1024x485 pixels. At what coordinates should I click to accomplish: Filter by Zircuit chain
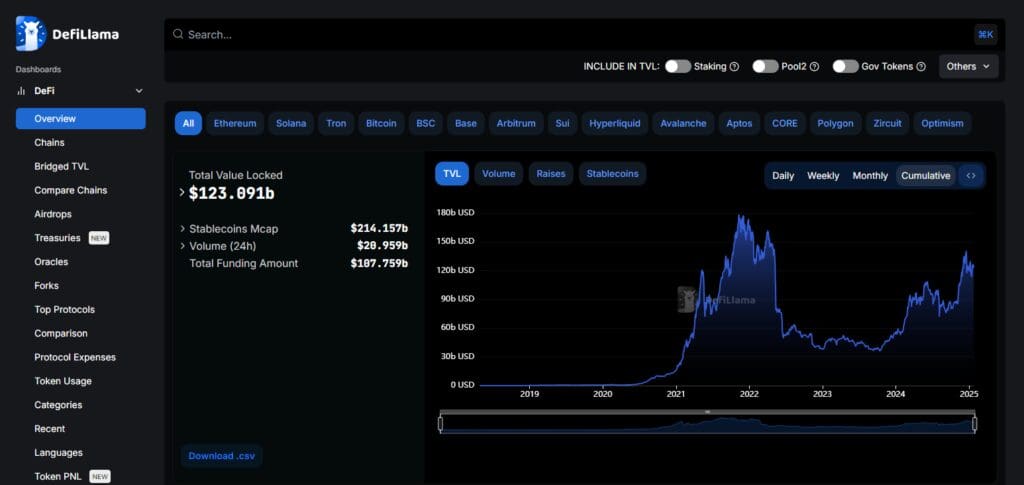[887, 123]
